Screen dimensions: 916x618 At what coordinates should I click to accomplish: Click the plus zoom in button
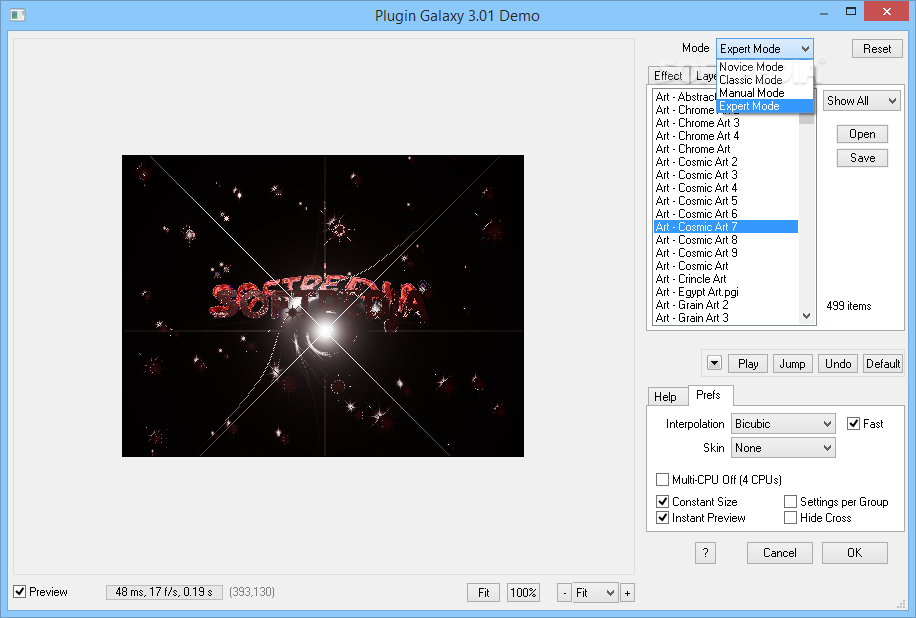[x=627, y=593]
